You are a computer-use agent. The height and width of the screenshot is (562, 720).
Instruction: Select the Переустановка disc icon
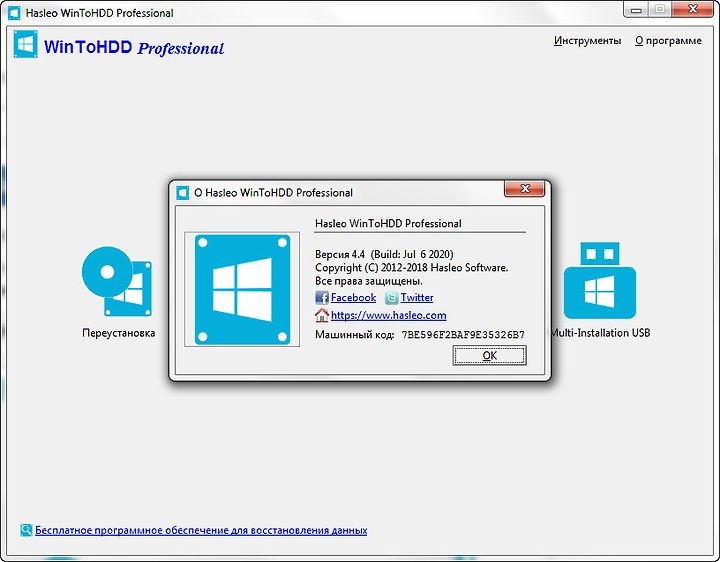pyautogui.click(x=117, y=281)
